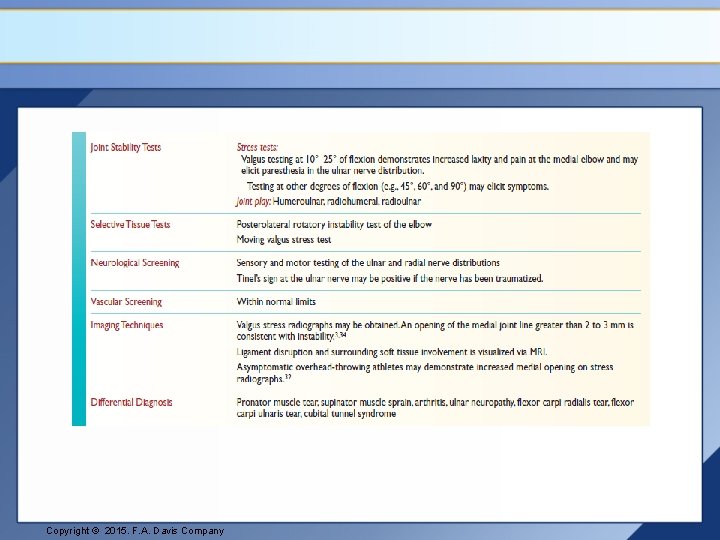Click the 'Stress tests:' label
Image resolution: width=720 pixels, height=540 pixels.
[257, 147]
